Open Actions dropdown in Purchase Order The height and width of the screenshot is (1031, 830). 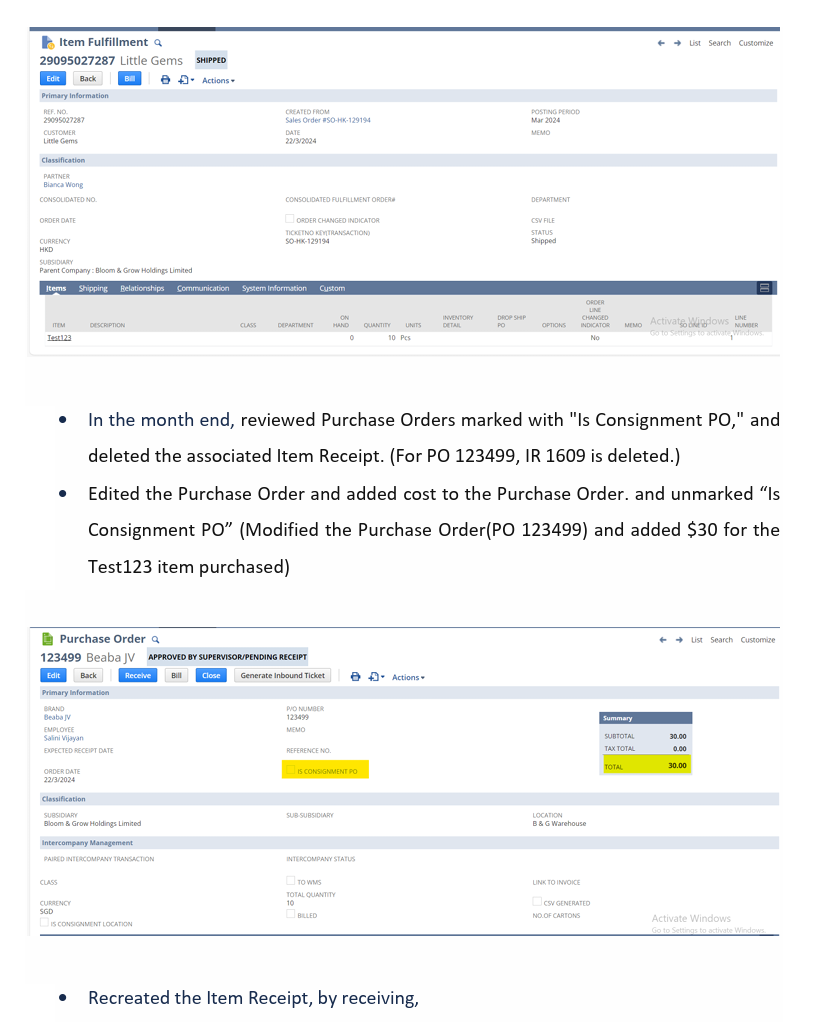(408, 677)
